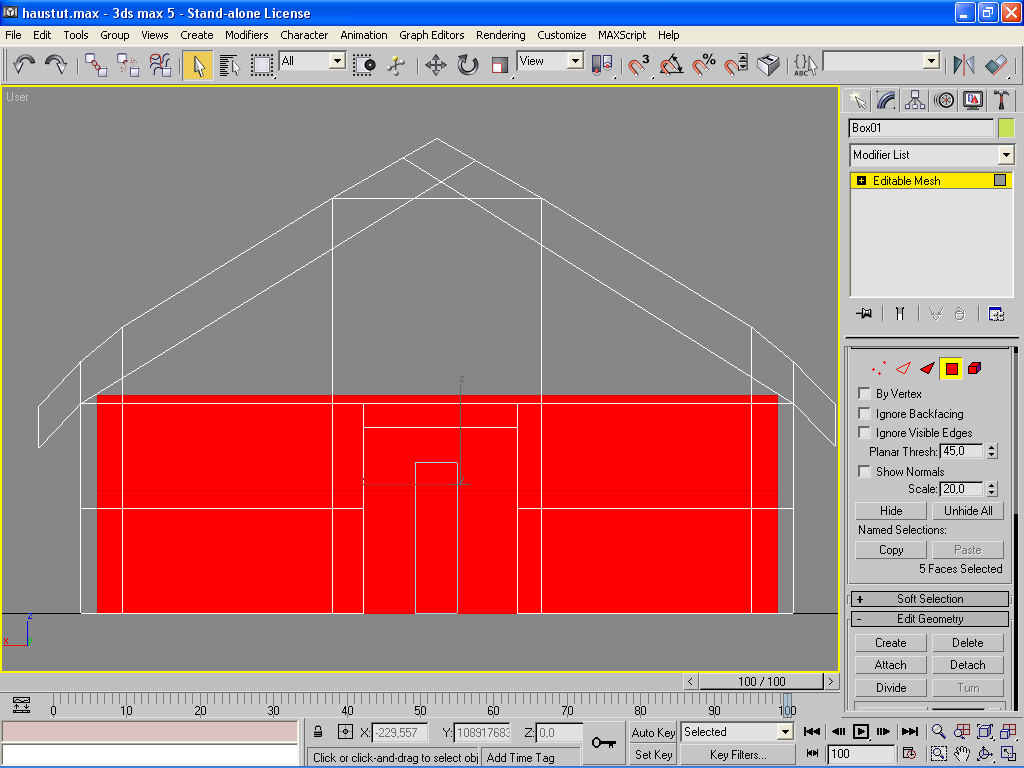Click the Undo arrow in the toolbar
The height and width of the screenshot is (768, 1024).
click(x=24, y=65)
